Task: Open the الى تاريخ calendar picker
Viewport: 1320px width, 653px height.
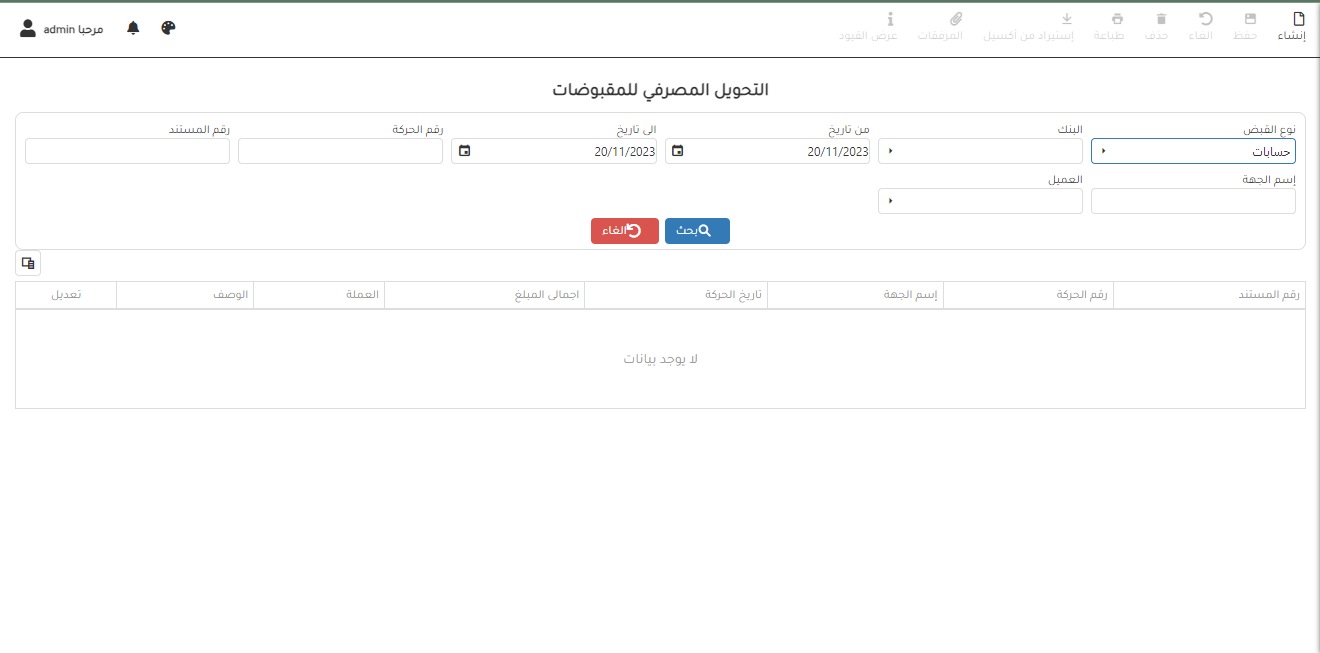Action: click(x=464, y=151)
